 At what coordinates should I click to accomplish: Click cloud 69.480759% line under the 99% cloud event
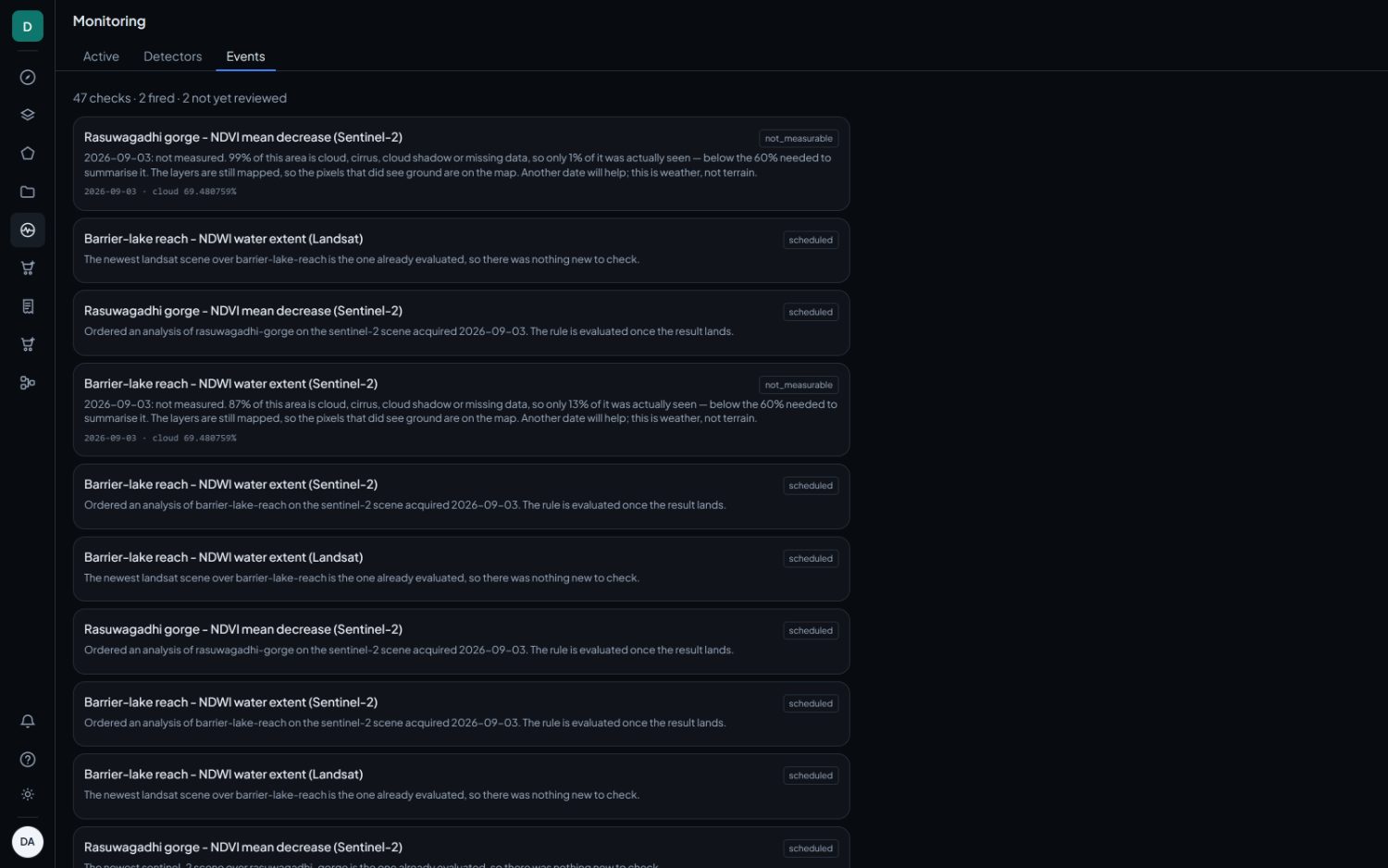(x=160, y=192)
